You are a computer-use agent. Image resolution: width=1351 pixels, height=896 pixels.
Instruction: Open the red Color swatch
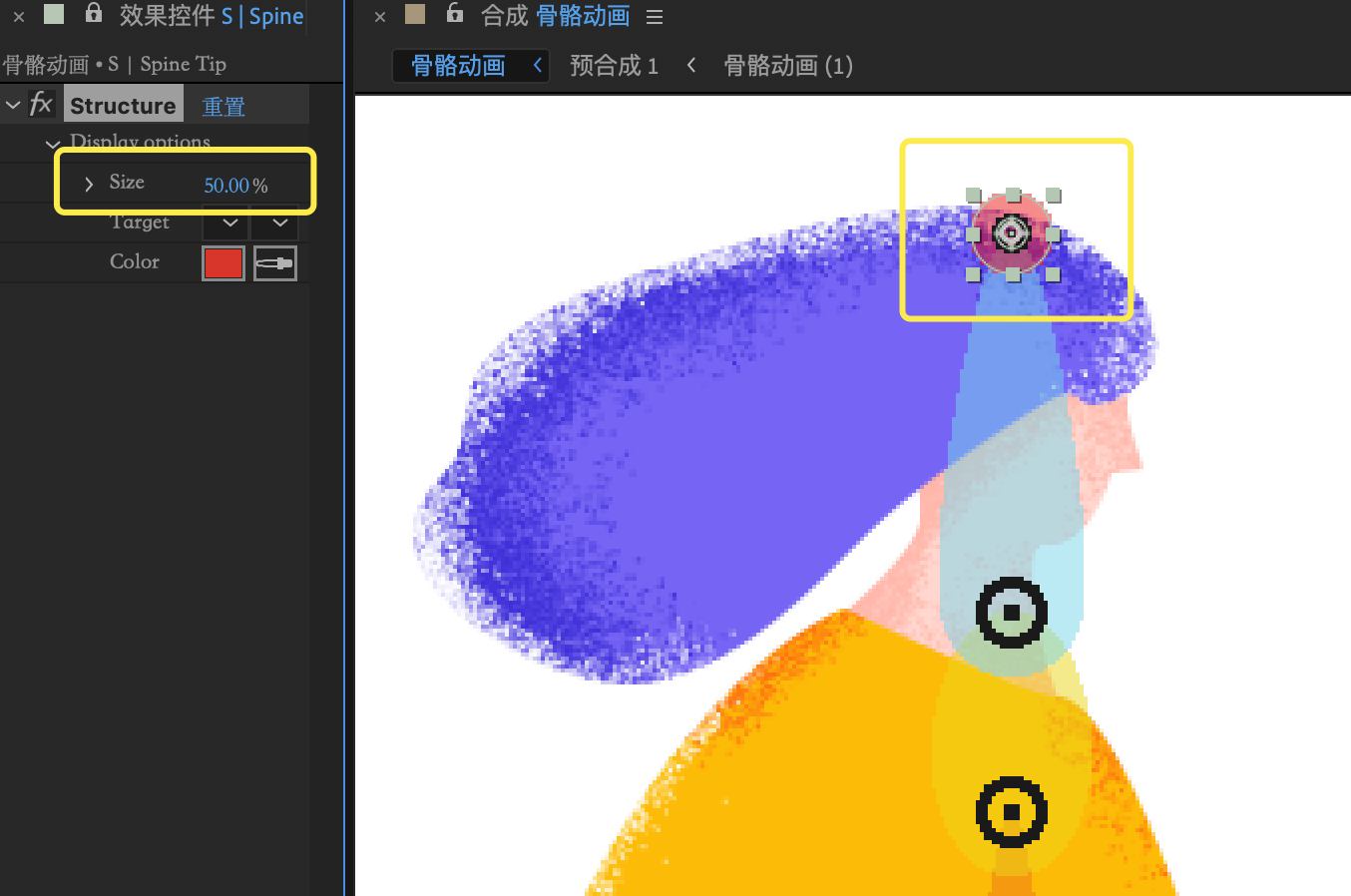223,263
